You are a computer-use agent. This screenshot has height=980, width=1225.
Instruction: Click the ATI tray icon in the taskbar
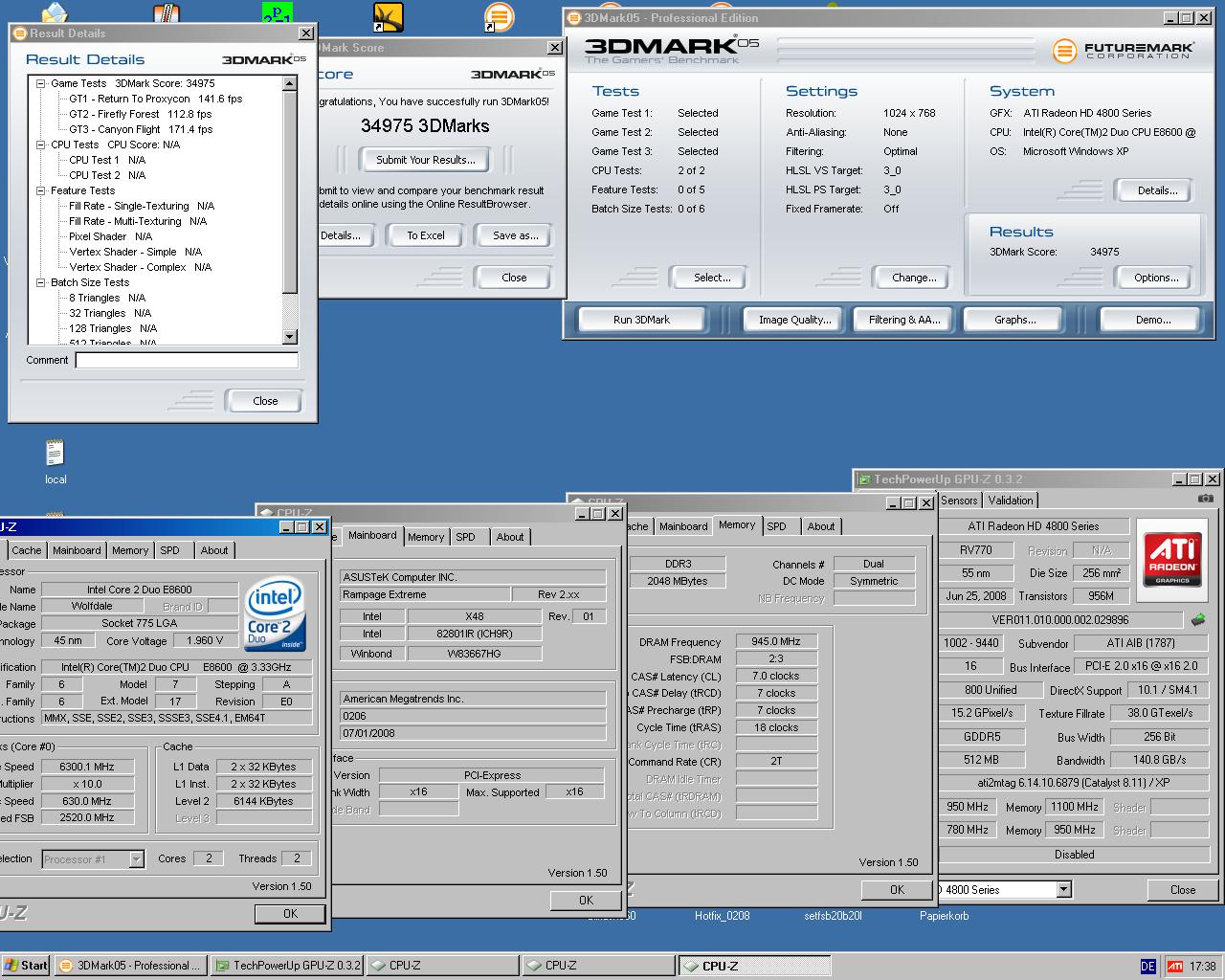1174,967
